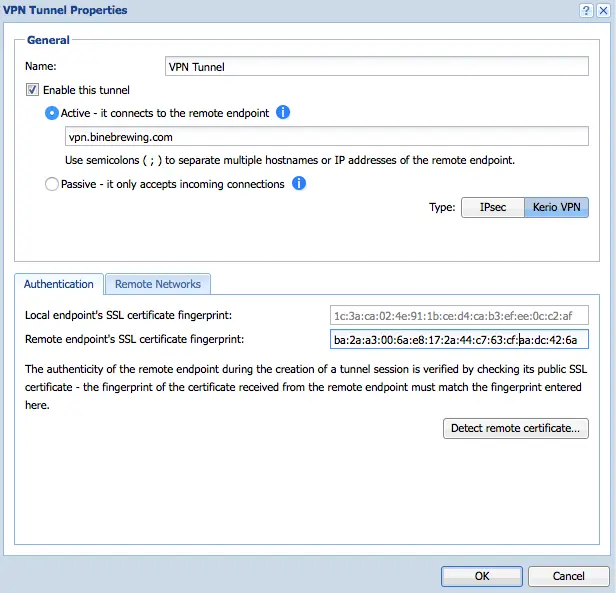Edit the remote endpoint hostname field
Viewport: 616px width, 593px height.
(326, 136)
